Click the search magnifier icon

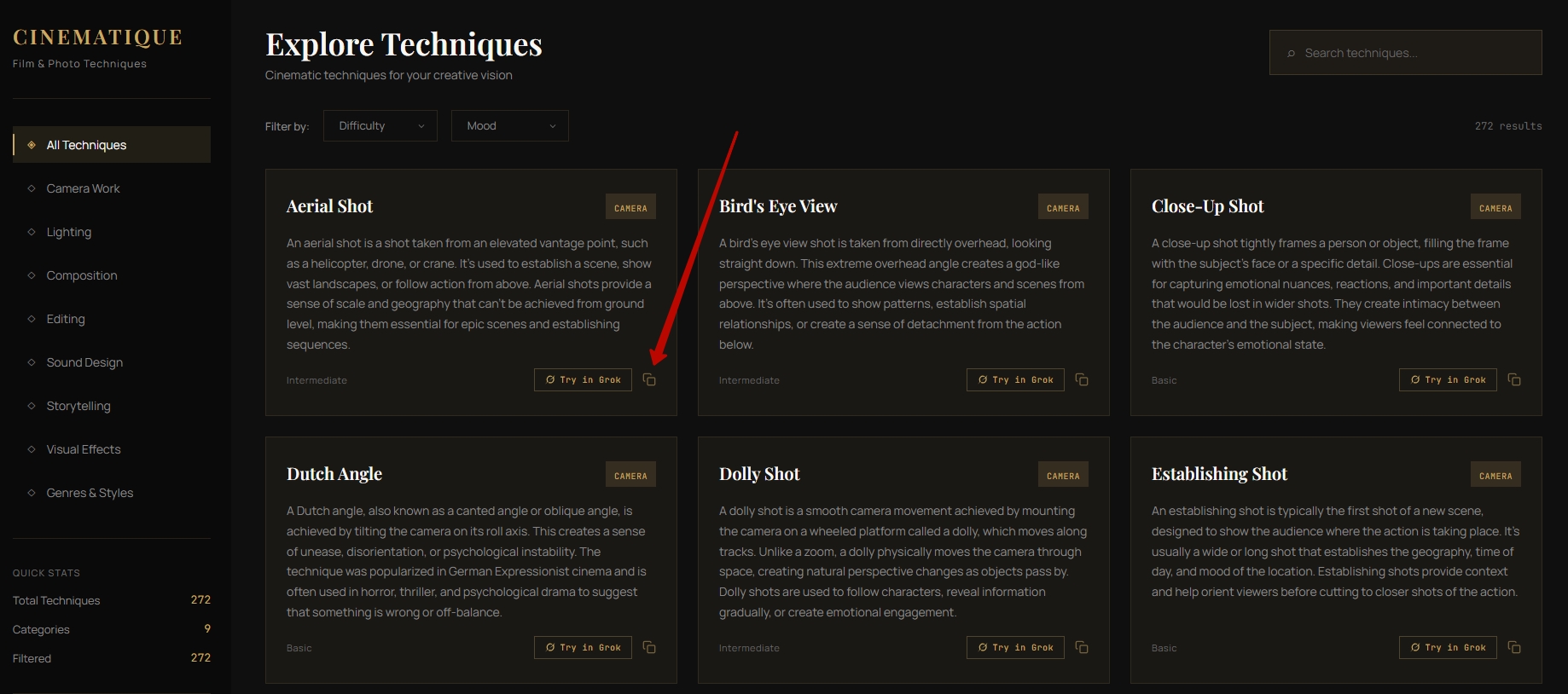1291,53
